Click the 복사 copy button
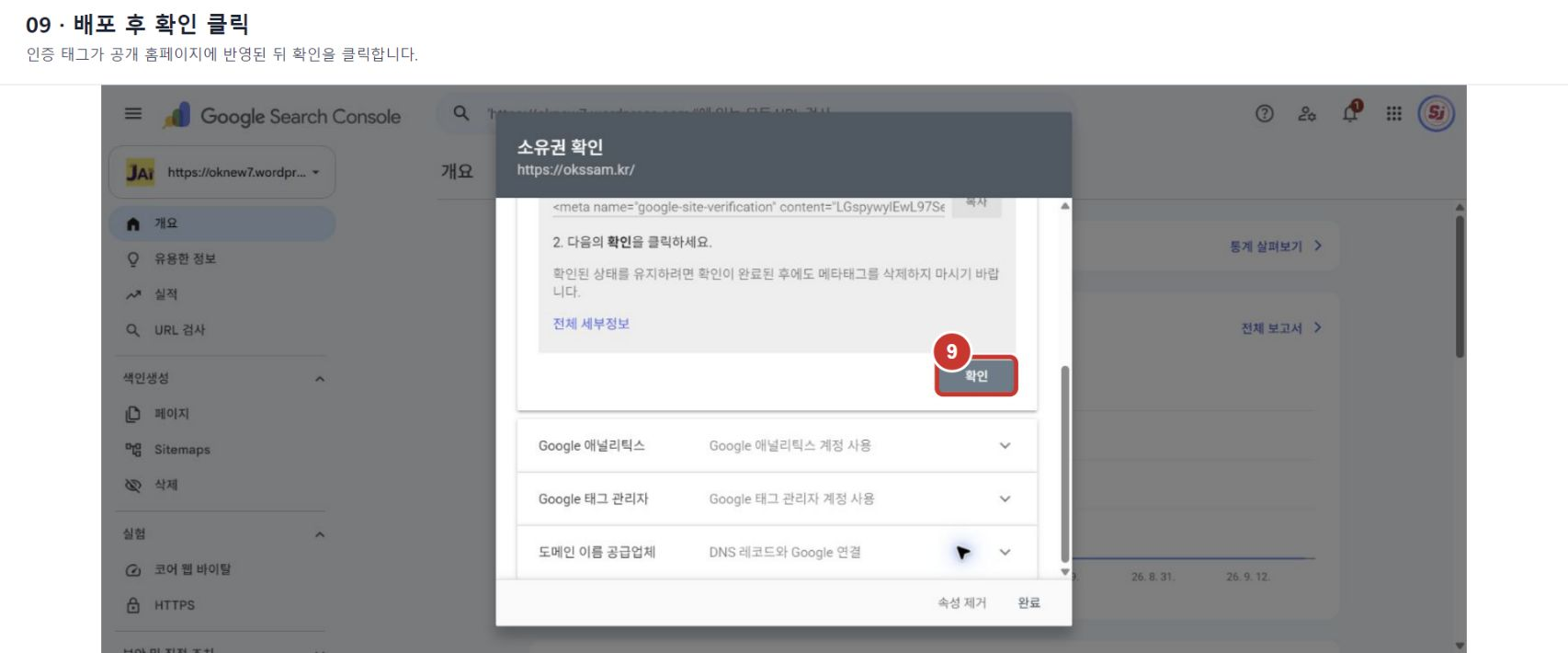This screenshot has width=1568, height=653. pyautogui.click(x=976, y=204)
